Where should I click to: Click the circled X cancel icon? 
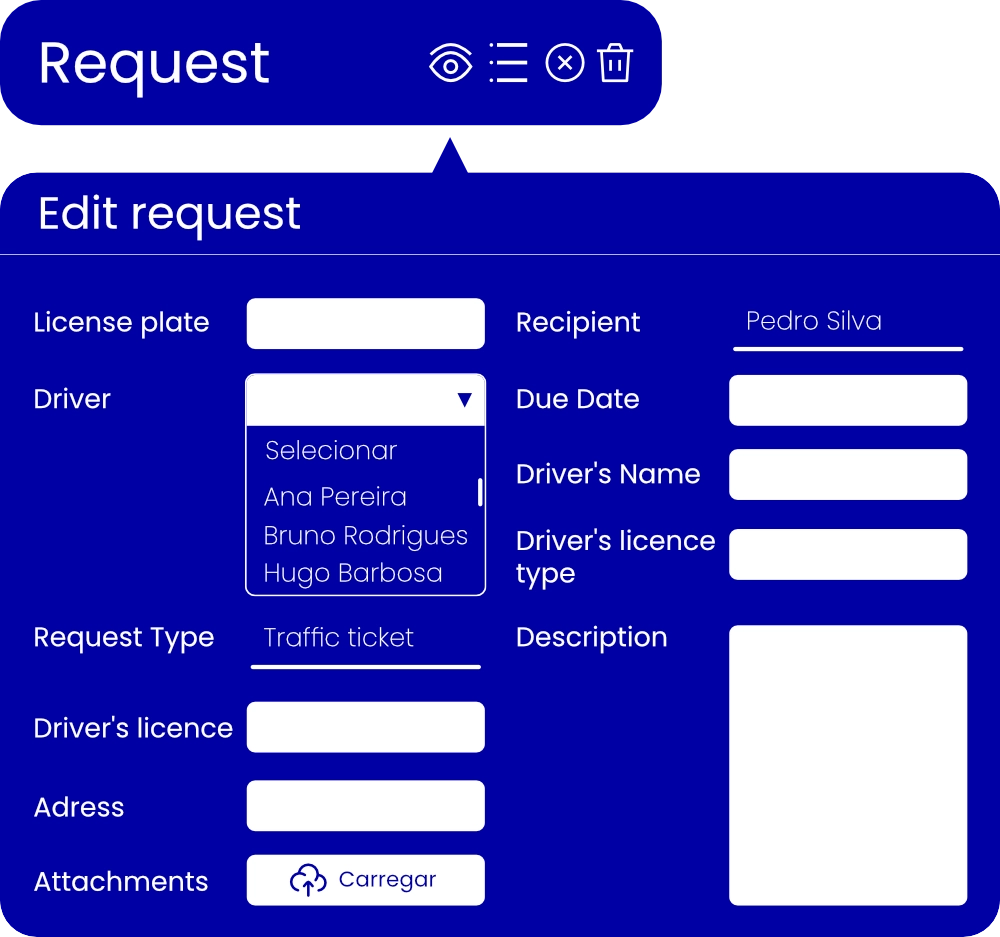(x=565, y=64)
